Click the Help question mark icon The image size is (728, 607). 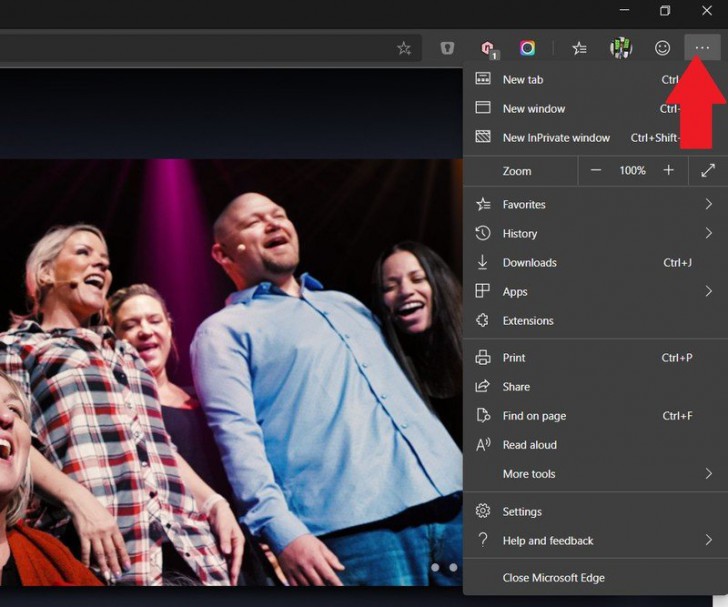(x=483, y=540)
